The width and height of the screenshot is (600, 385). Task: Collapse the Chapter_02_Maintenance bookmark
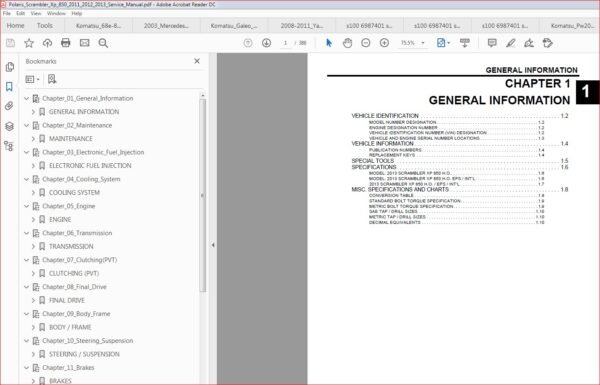26,126
